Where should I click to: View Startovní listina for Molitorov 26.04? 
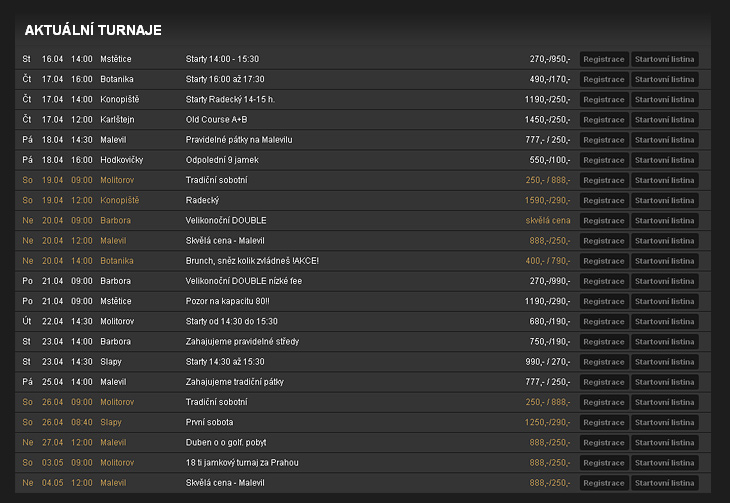coord(664,402)
